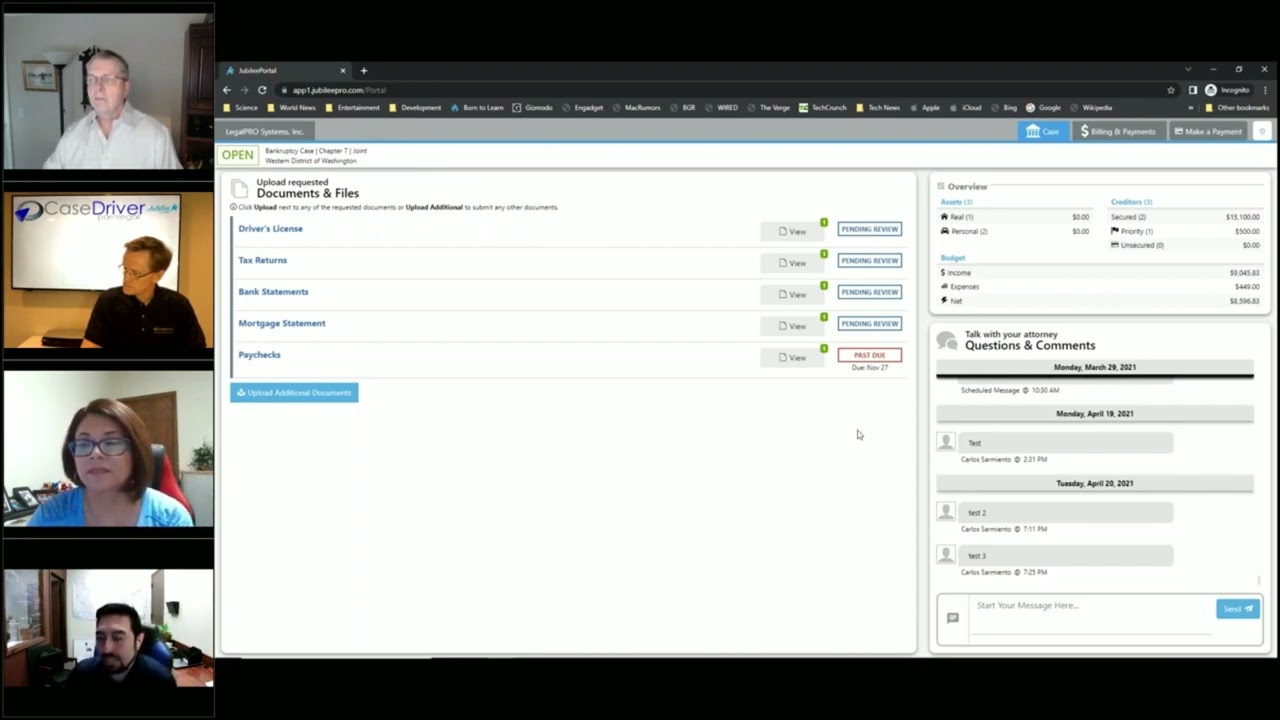This screenshot has height=720, width=1280.
Task: Show more bookmarks chevron
Action: (x=1190, y=108)
